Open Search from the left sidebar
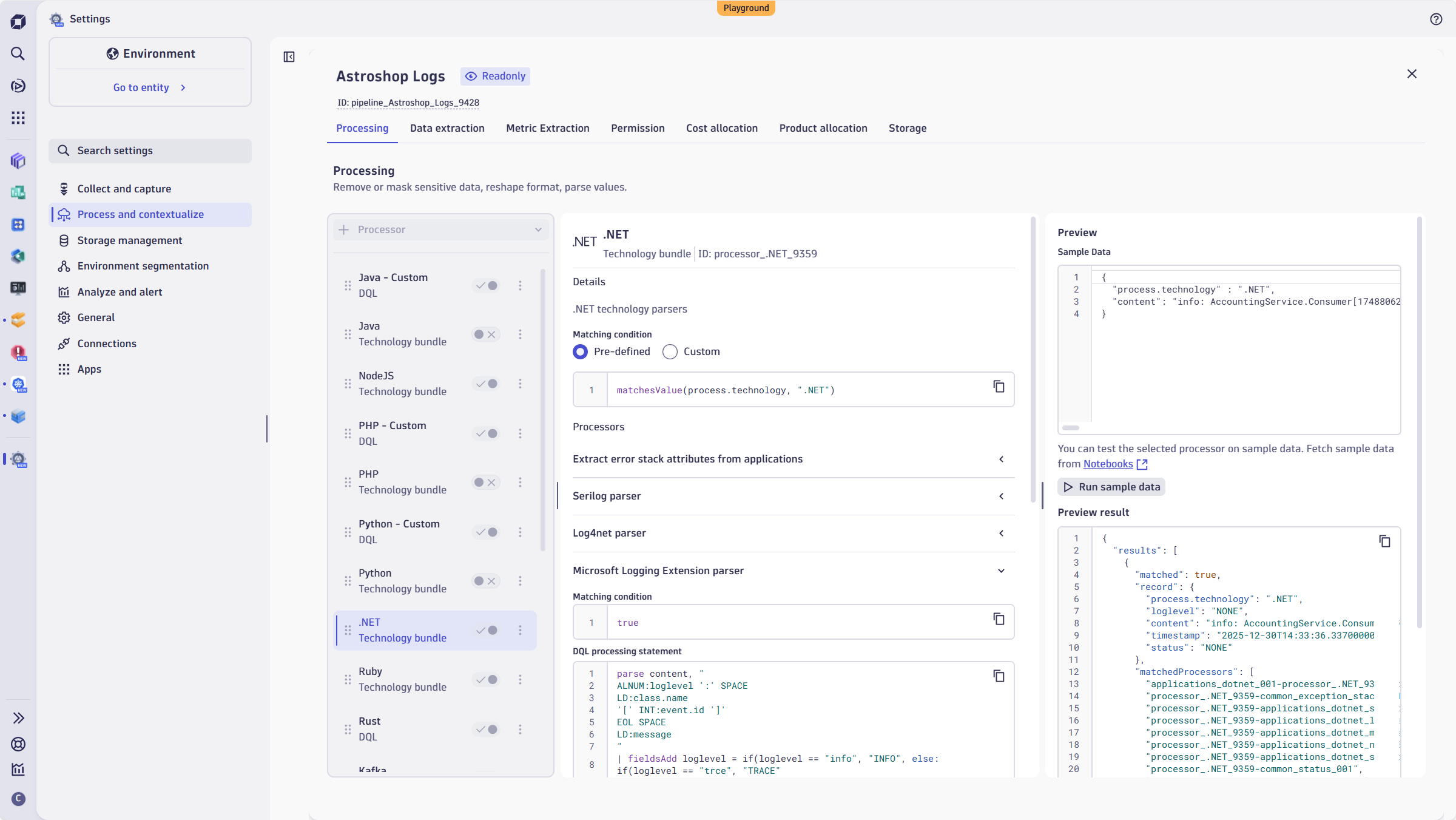The image size is (1456, 820). coord(18,53)
